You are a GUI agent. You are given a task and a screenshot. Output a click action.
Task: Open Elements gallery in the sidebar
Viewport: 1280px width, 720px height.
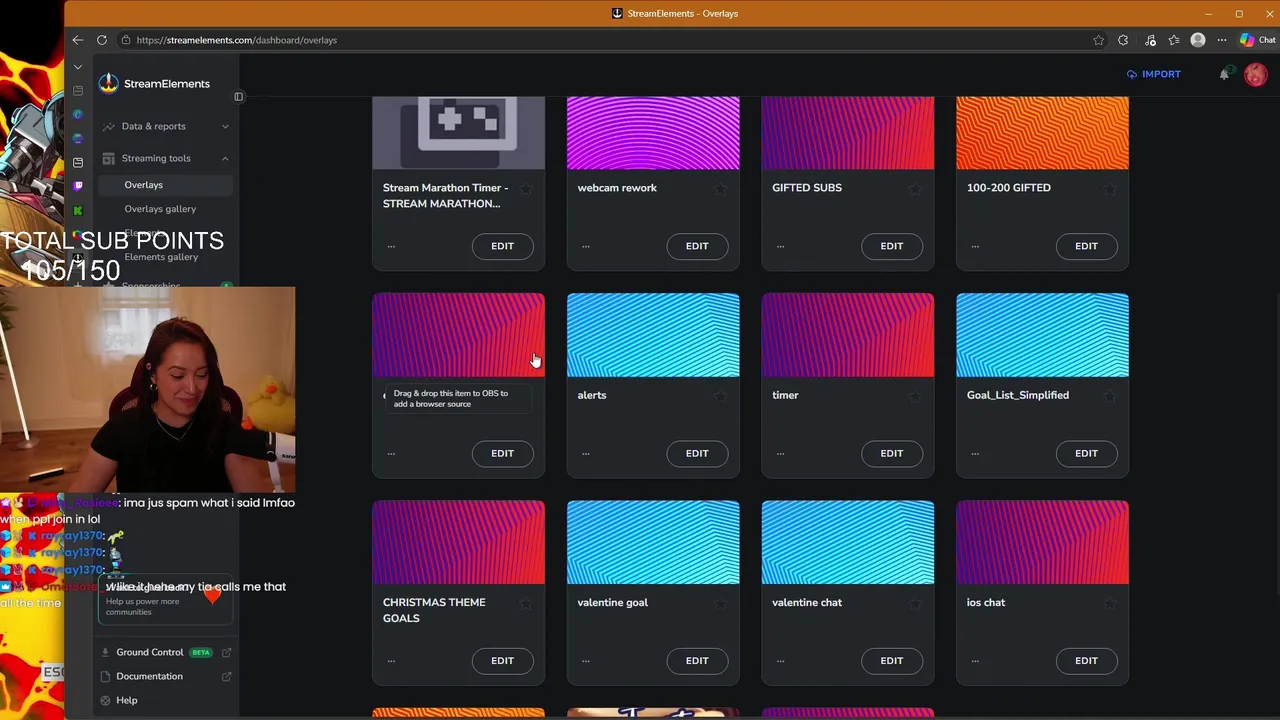click(x=161, y=257)
